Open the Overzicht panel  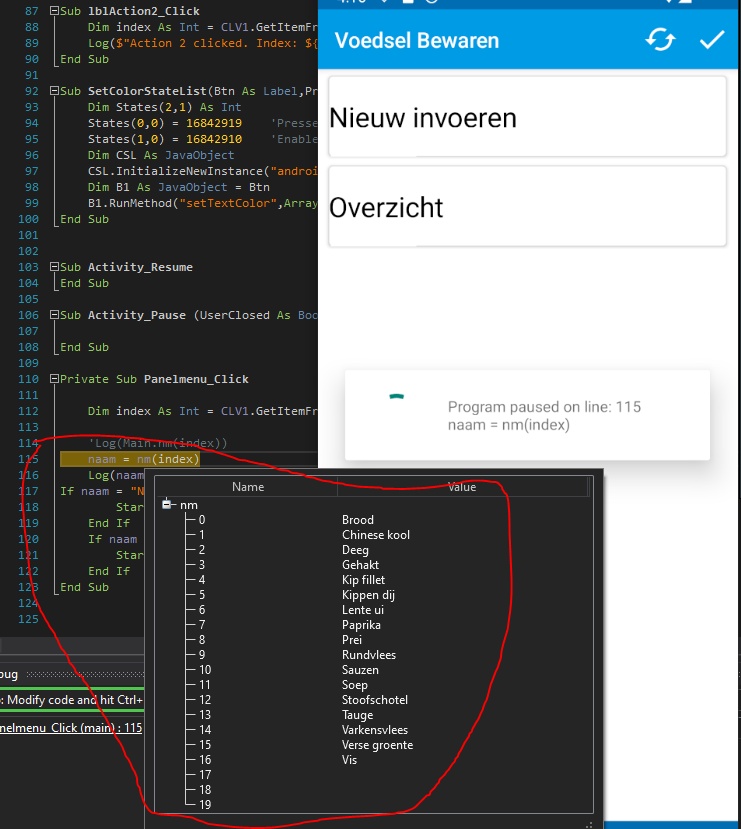(527, 207)
